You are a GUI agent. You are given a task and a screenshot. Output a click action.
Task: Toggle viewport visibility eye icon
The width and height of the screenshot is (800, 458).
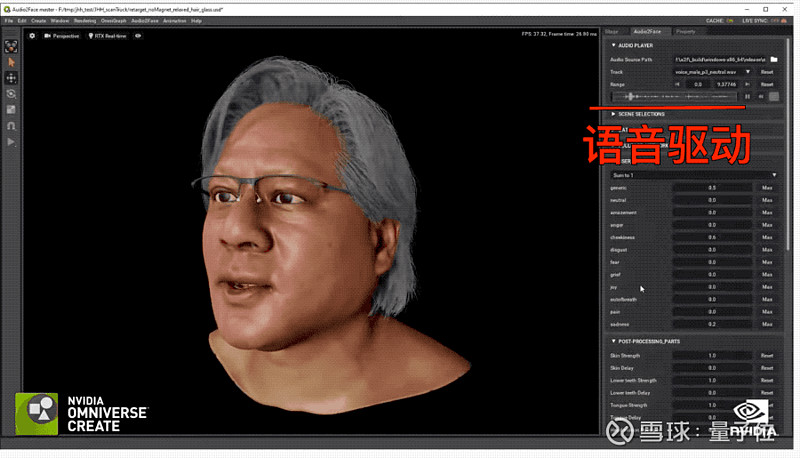click(138, 35)
